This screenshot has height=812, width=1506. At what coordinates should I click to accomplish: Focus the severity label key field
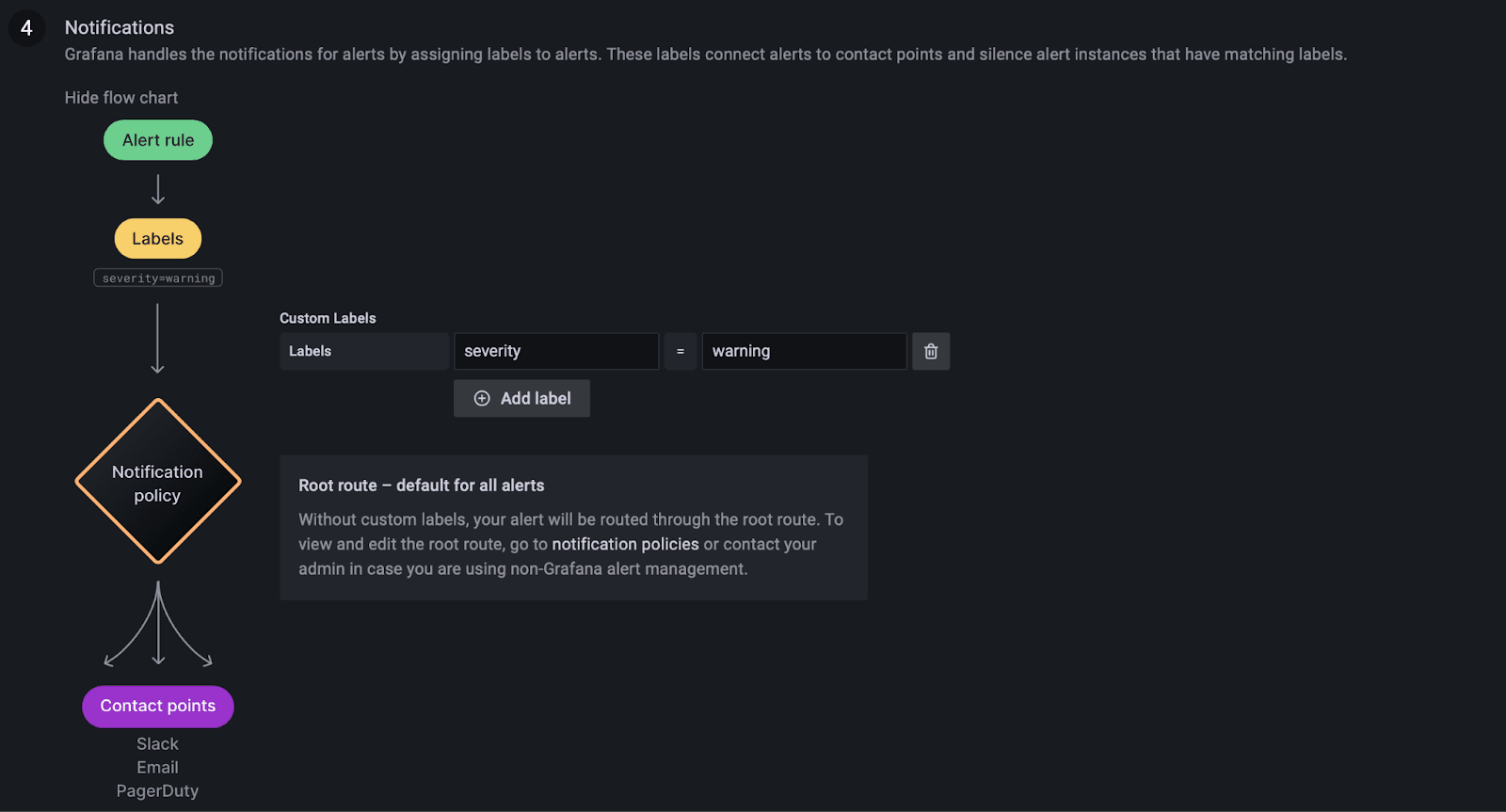tap(556, 351)
